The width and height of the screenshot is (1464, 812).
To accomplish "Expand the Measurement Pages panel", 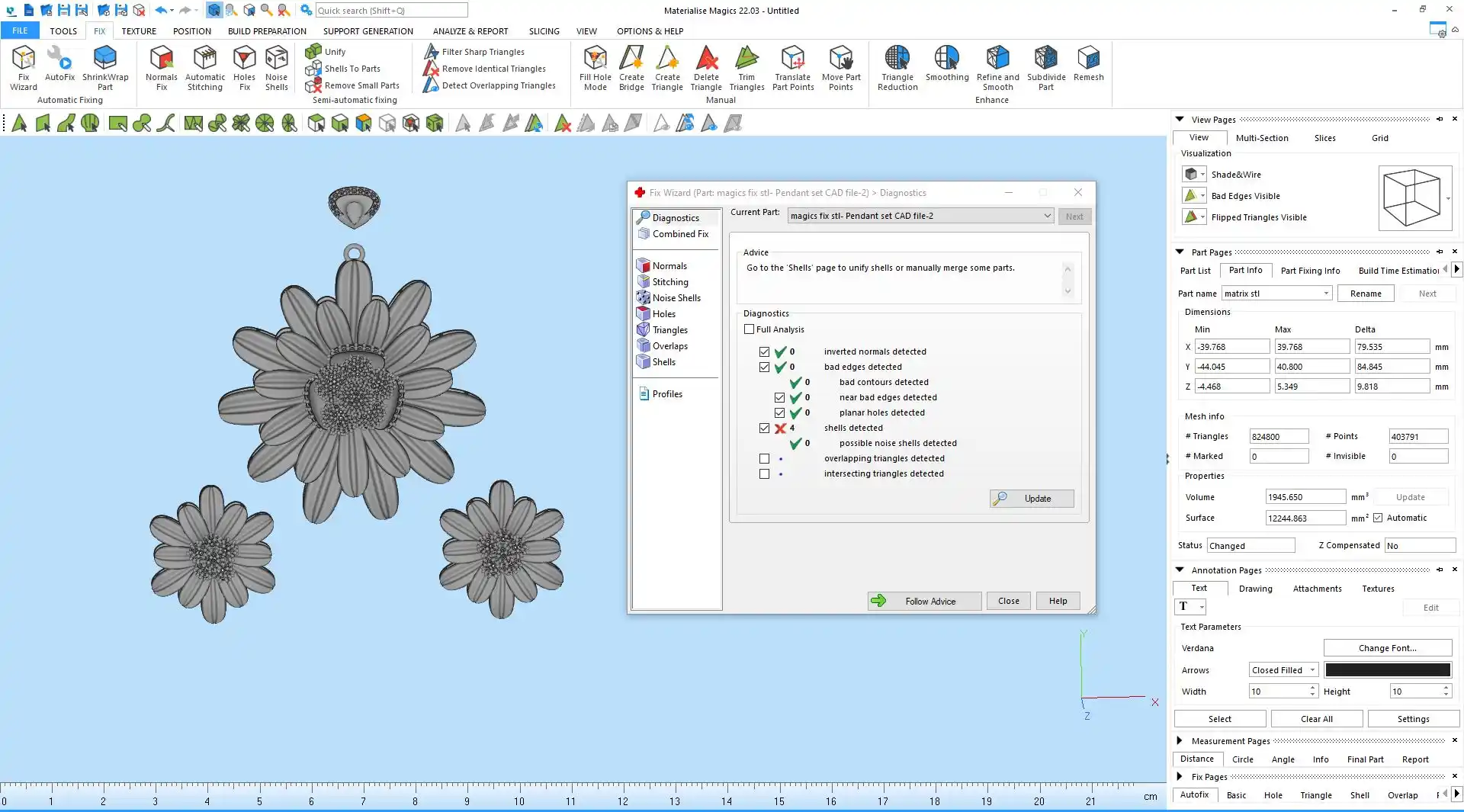I will (x=1180, y=740).
